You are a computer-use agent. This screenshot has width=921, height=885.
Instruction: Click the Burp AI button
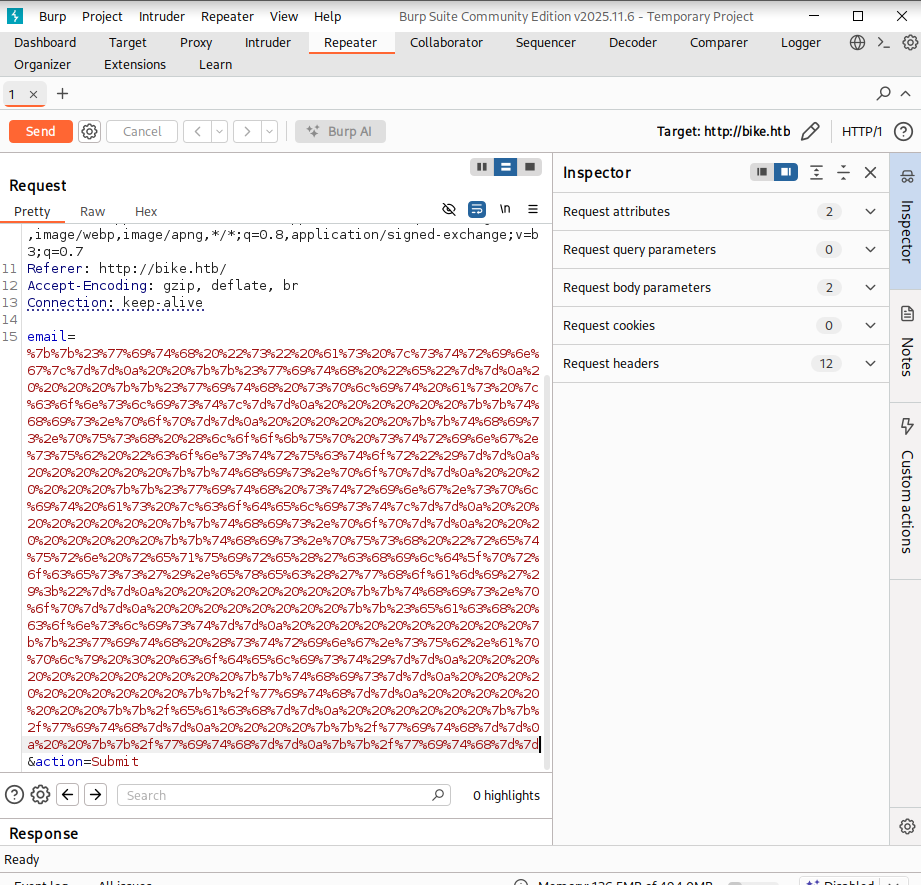(x=340, y=131)
